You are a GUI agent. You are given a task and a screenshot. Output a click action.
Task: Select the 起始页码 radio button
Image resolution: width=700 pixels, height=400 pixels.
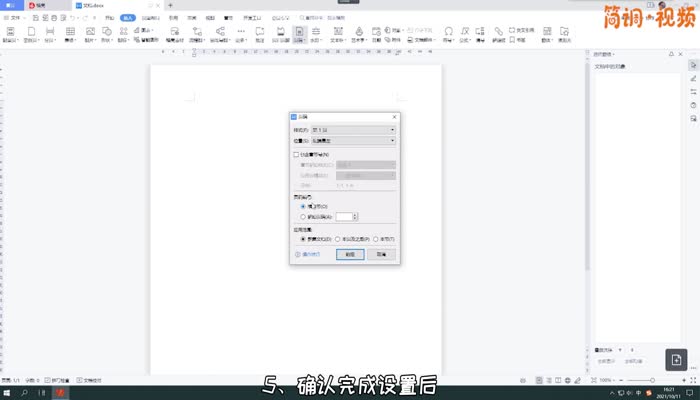(303, 216)
